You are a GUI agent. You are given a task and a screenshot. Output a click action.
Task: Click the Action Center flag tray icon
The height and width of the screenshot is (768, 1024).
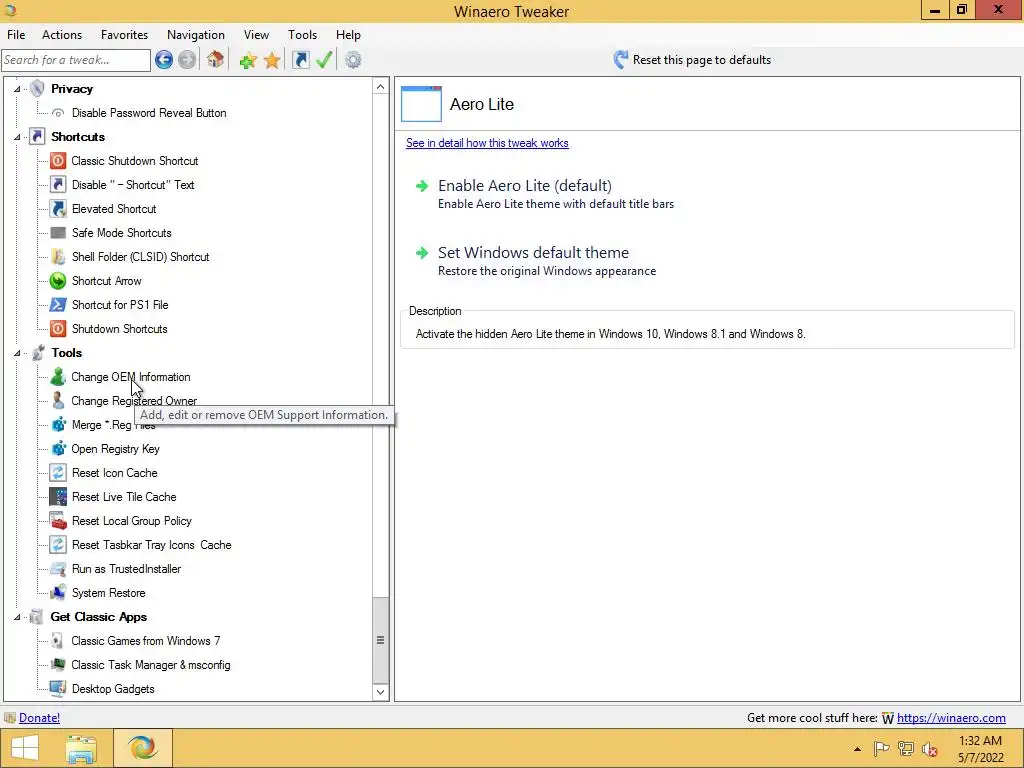point(881,749)
